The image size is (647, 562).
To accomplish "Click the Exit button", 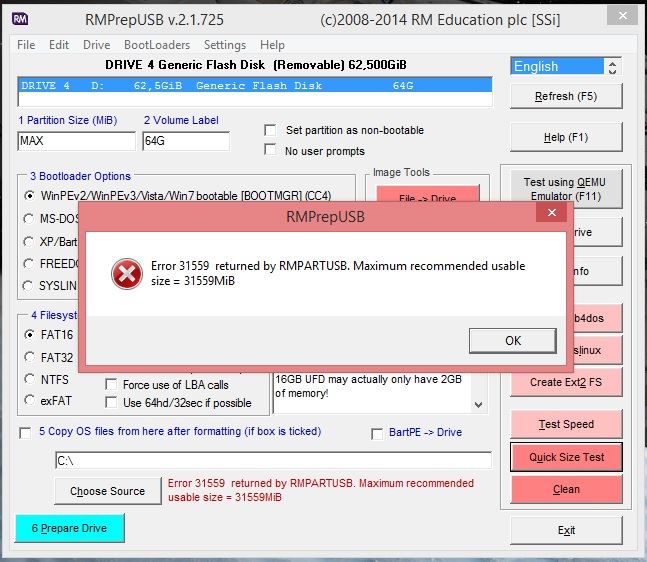I will pos(566,530).
